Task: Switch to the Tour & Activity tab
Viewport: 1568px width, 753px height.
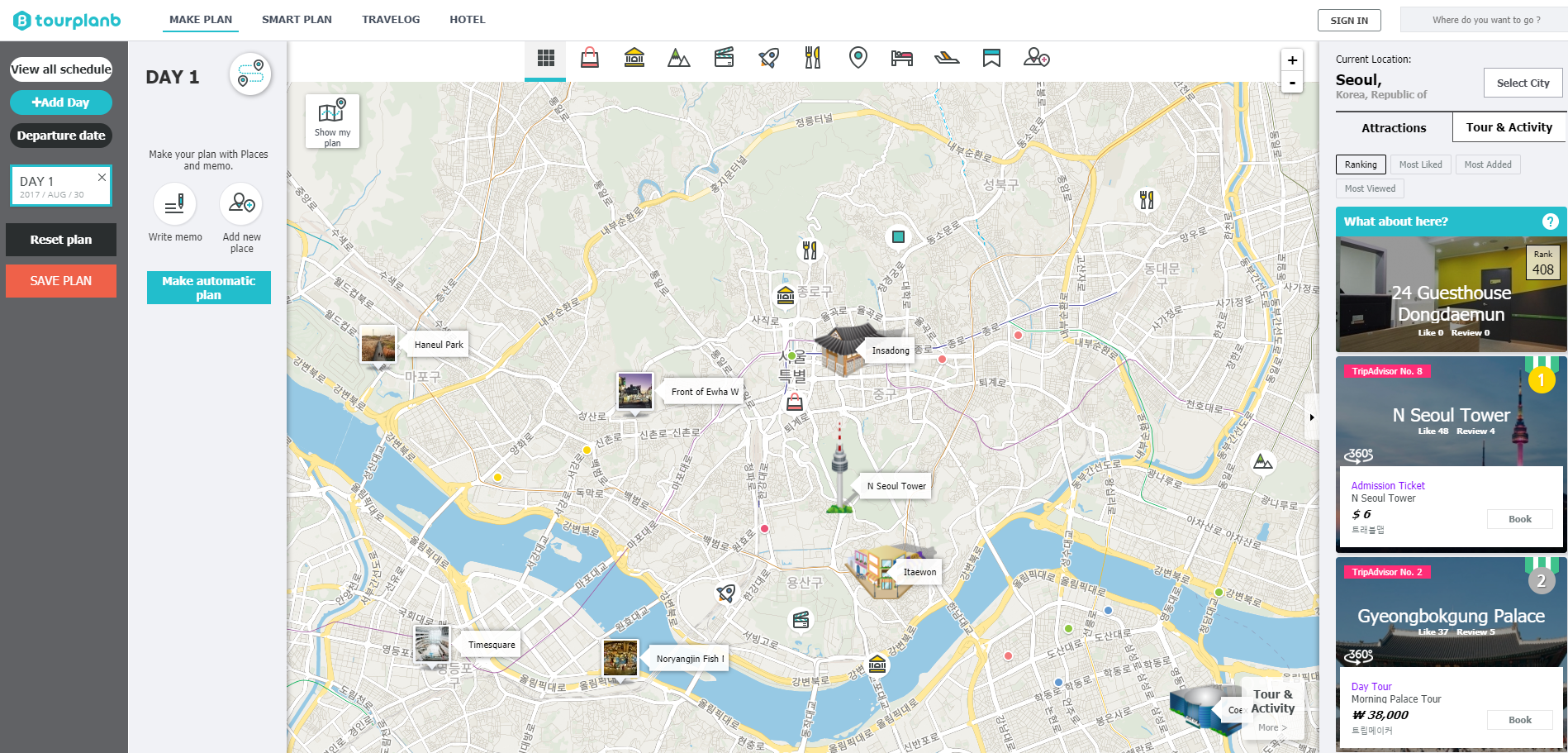Action: click(x=1508, y=126)
